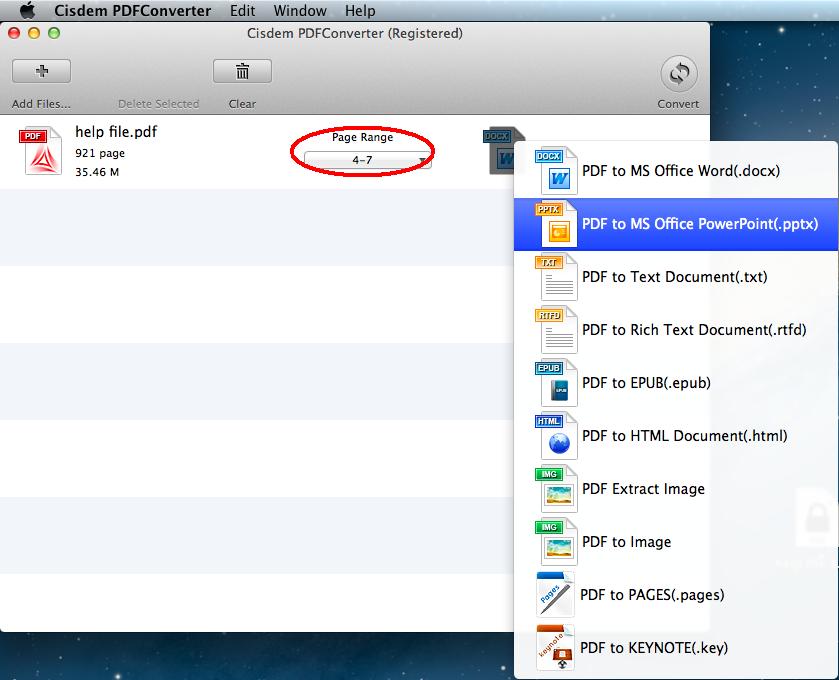Click the PDF to Text Document icon
Screen dimensions: 839x680
pos(560,277)
